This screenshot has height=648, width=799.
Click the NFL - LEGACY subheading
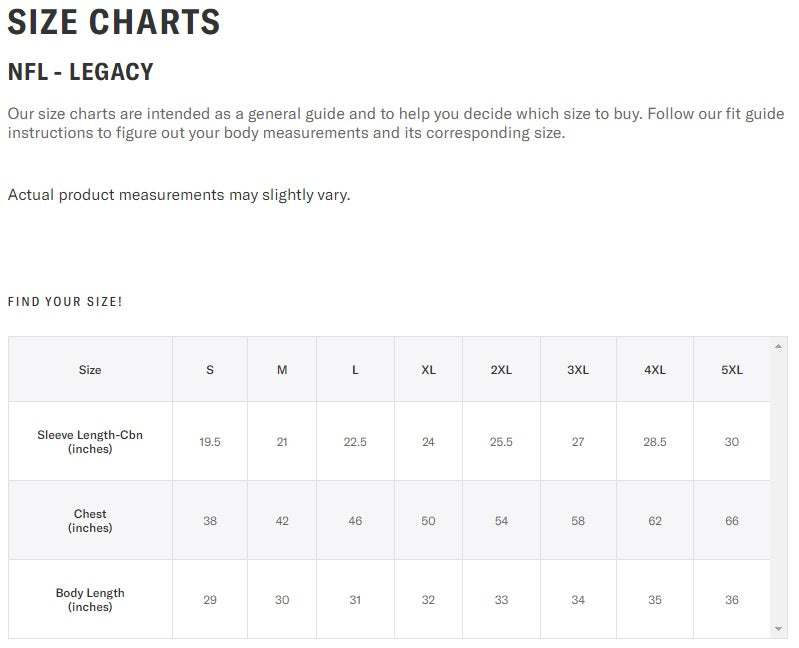(x=81, y=72)
